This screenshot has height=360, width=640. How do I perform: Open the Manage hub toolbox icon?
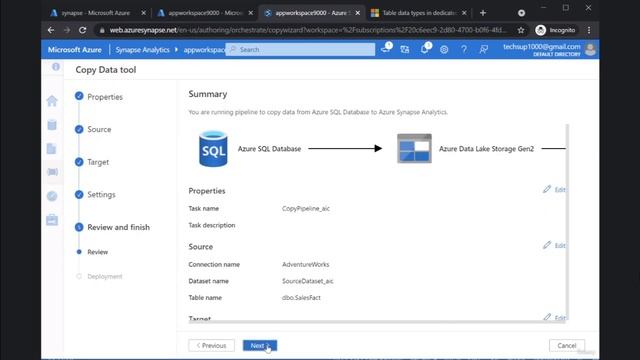[52, 220]
